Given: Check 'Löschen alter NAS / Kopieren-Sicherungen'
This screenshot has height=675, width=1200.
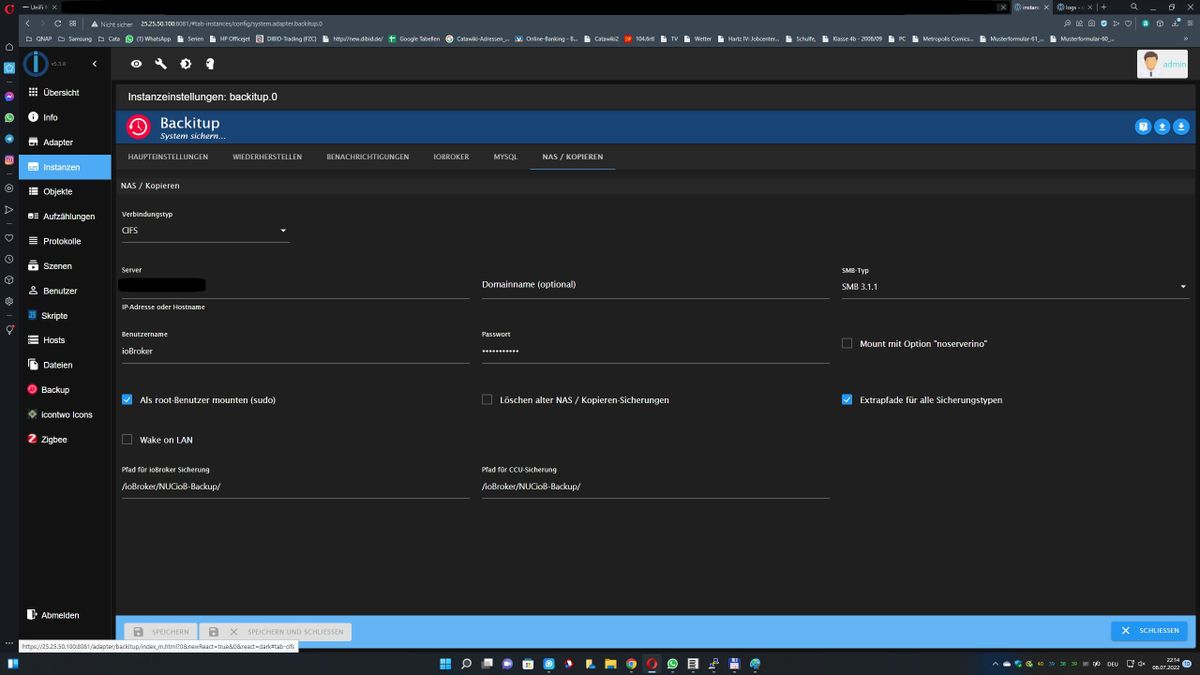Looking at the screenshot, I should pos(487,400).
